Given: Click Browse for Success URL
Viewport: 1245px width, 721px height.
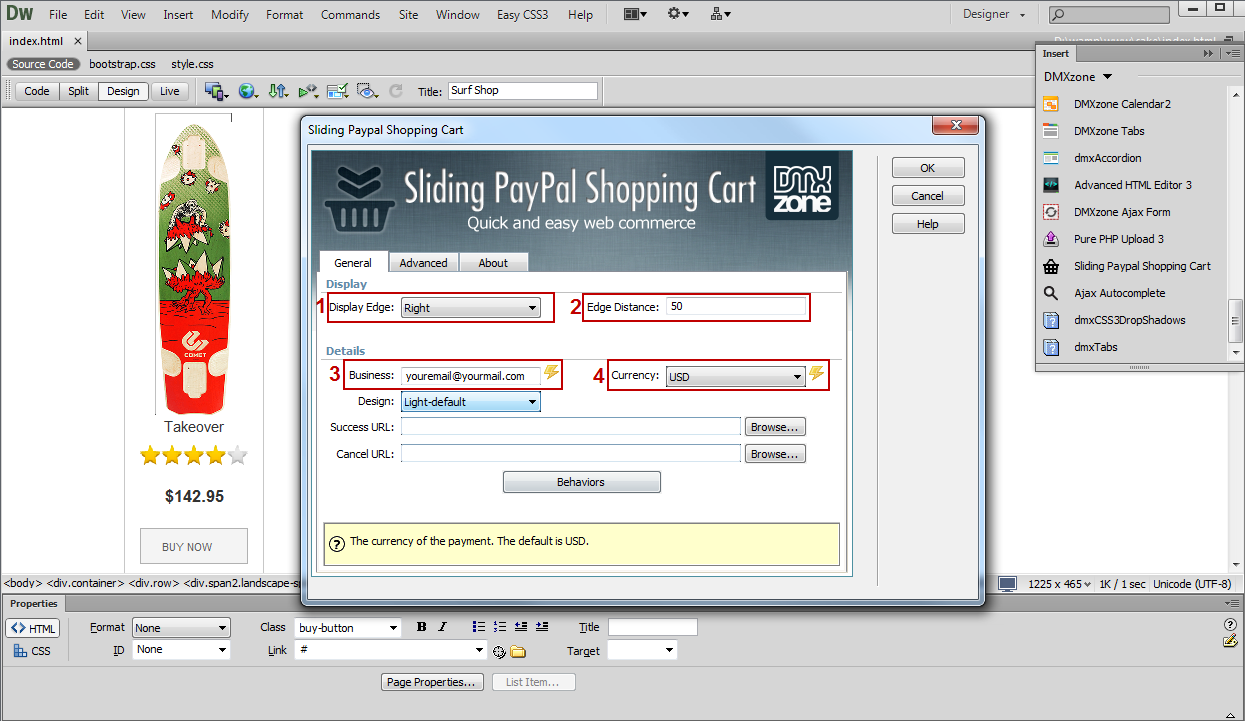Looking at the screenshot, I should click(775, 427).
